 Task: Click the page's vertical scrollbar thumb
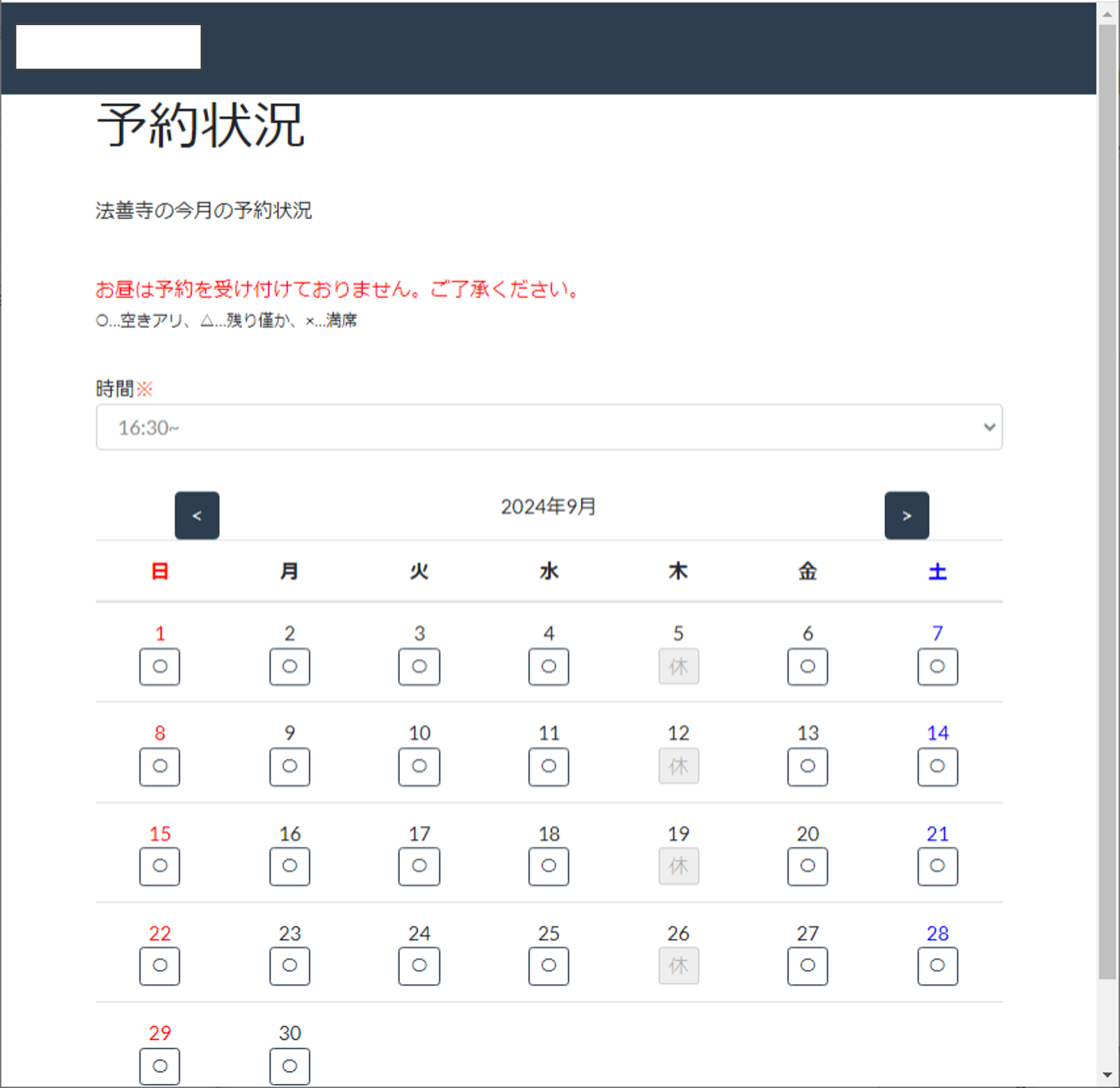coord(1108,503)
